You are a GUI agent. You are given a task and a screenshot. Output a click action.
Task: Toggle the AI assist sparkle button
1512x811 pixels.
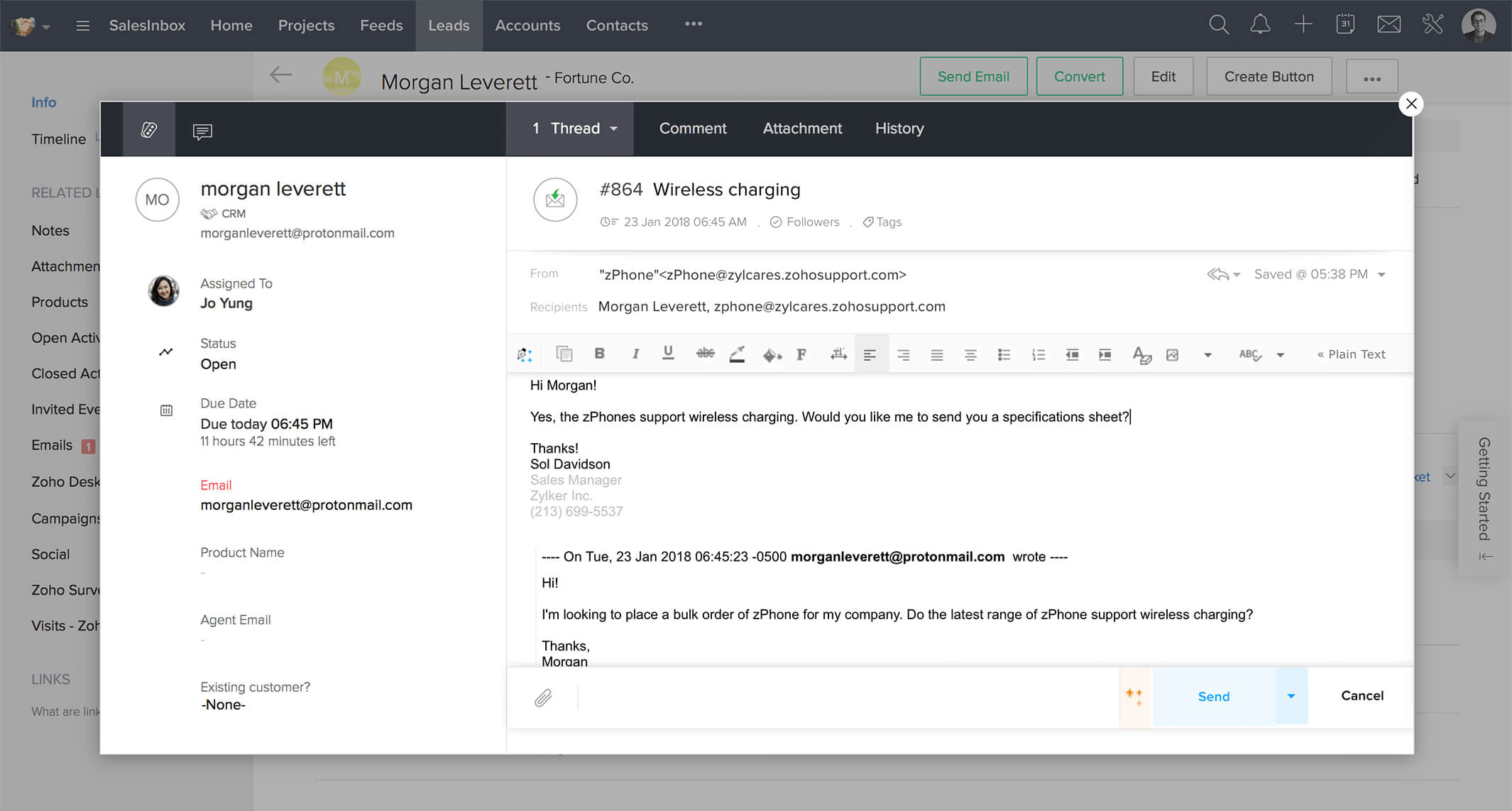tap(1136, 695)
